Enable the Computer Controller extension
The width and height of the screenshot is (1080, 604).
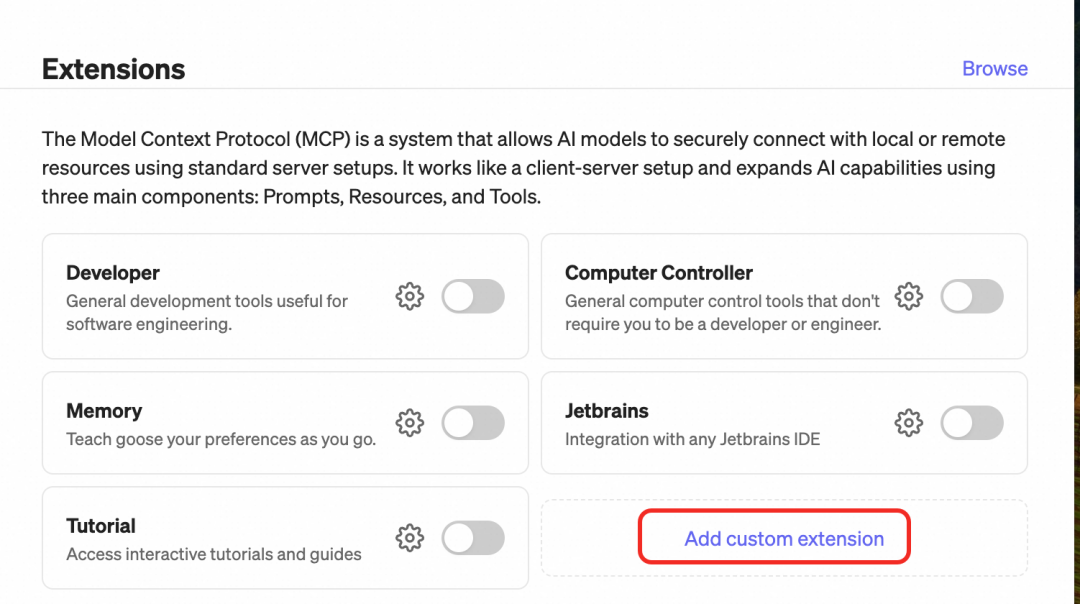(972, 296)
